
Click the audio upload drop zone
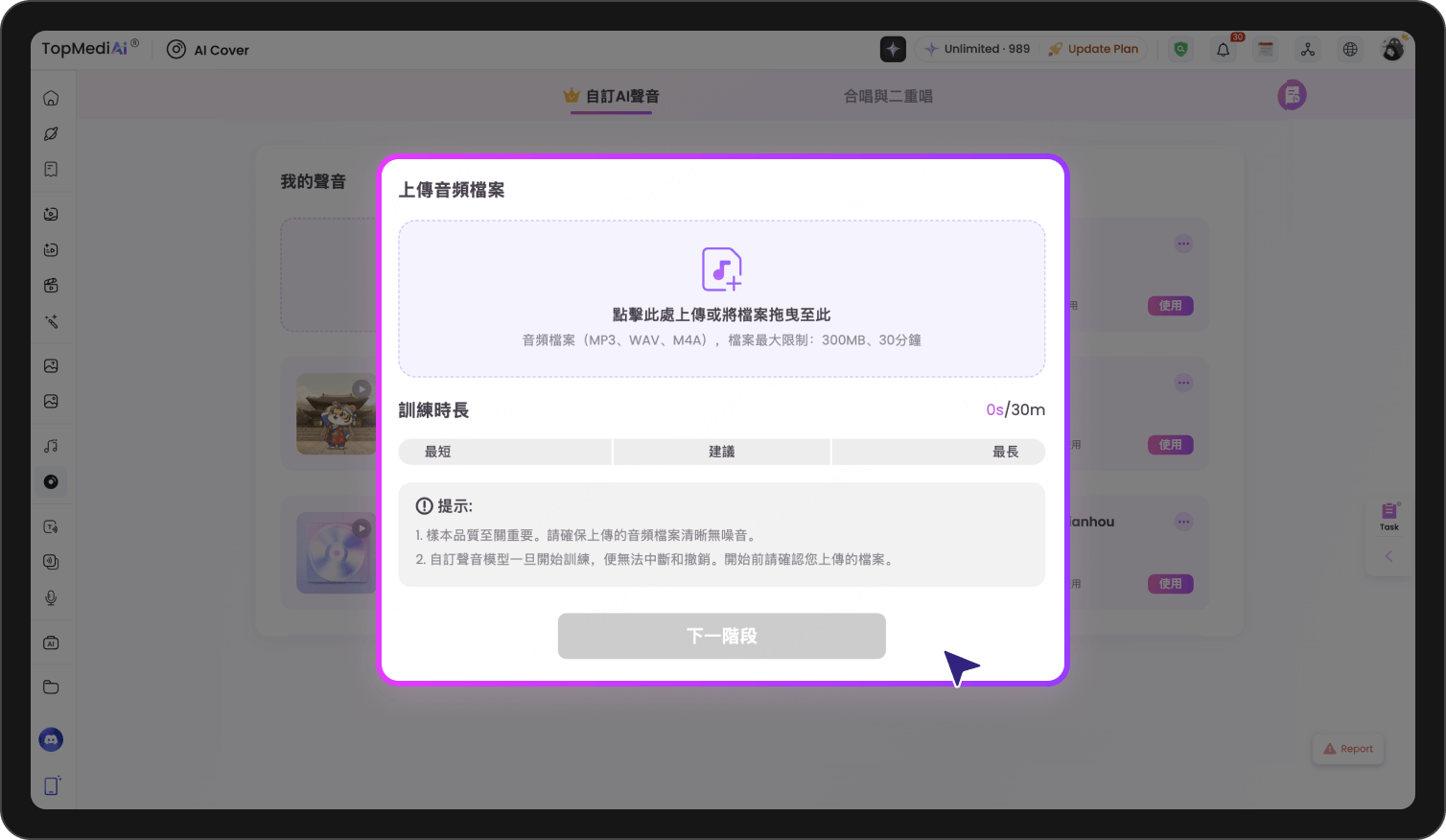click(721, 298)
